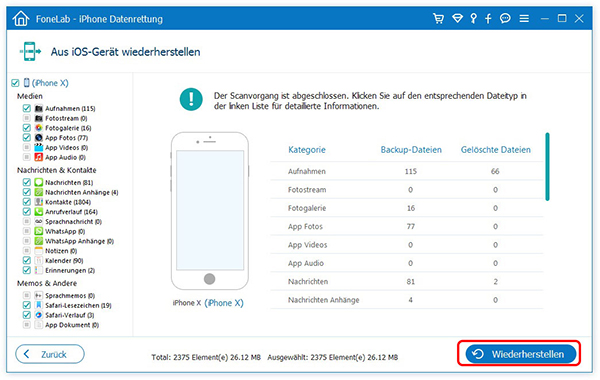This screenshot has width=600, height=380.
Task: Select the App Videos table row
Action: click(x=407, y=245)
